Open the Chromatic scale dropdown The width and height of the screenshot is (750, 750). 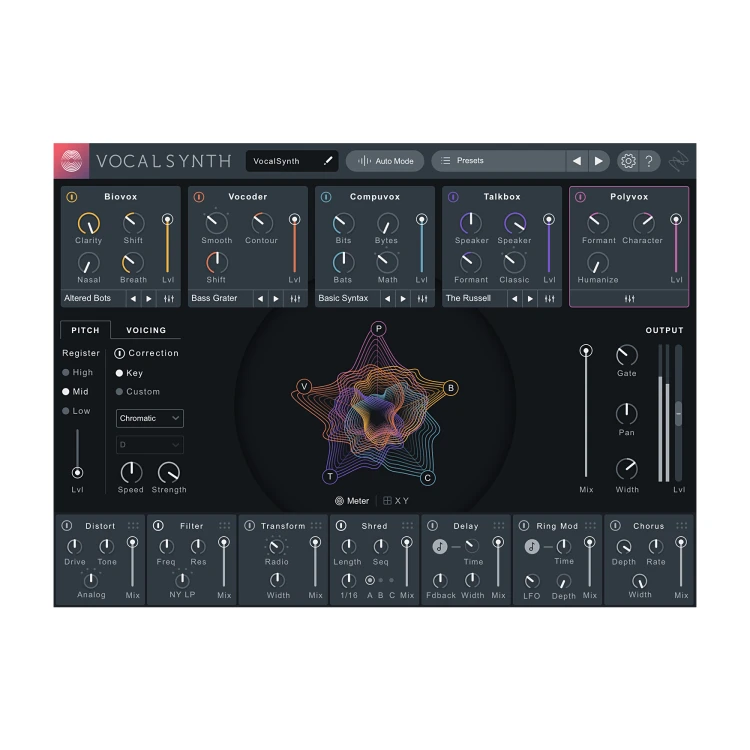pyautogui.click(x=150, y=418)
